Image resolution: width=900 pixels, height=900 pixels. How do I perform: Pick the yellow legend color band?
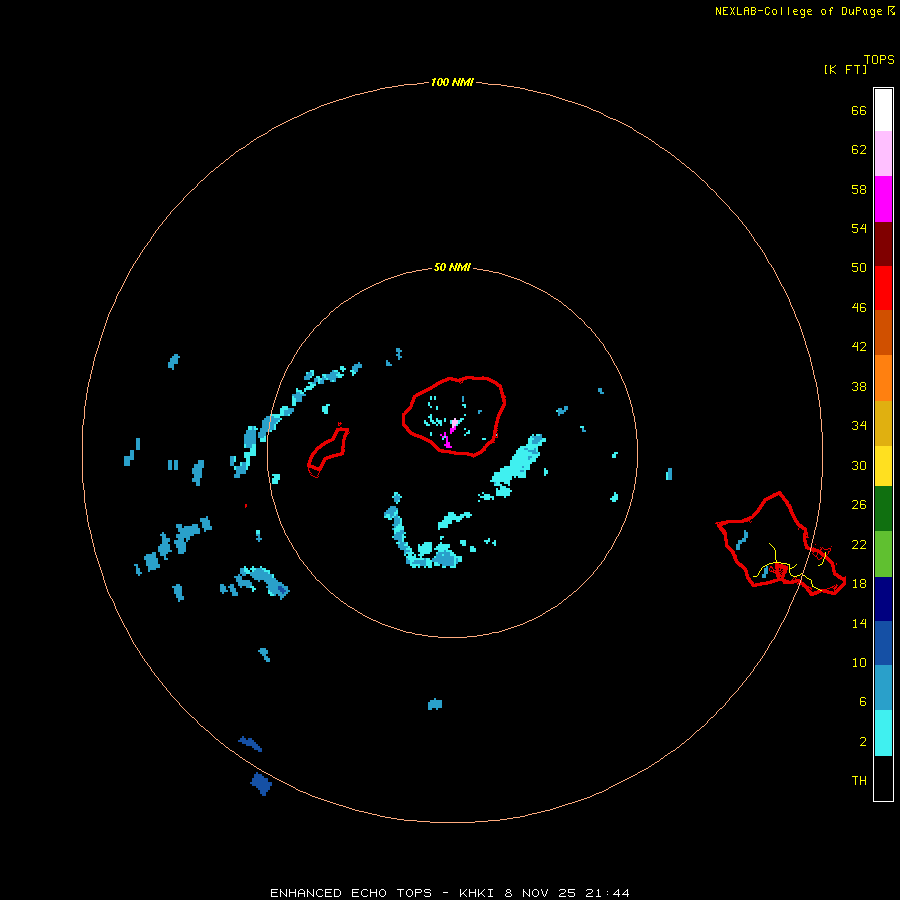coord(883,466)
